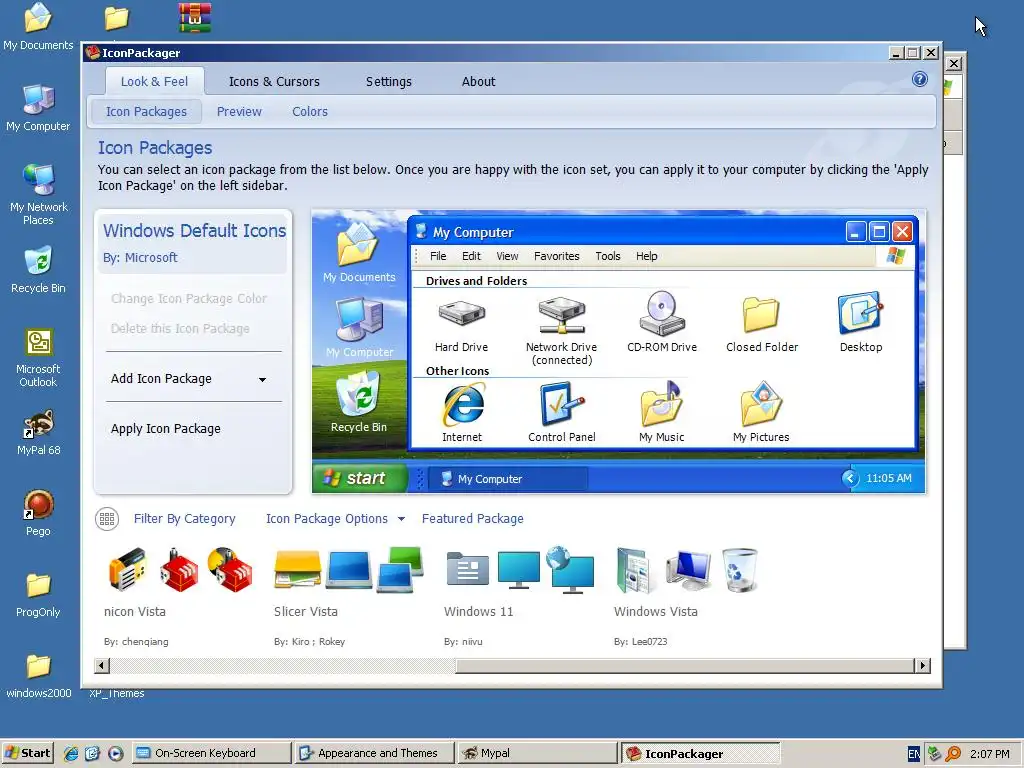The width and height of the screenshot is (1024, 768).
Task: Click the left arrow of package scrollbar
Action: 102,665
